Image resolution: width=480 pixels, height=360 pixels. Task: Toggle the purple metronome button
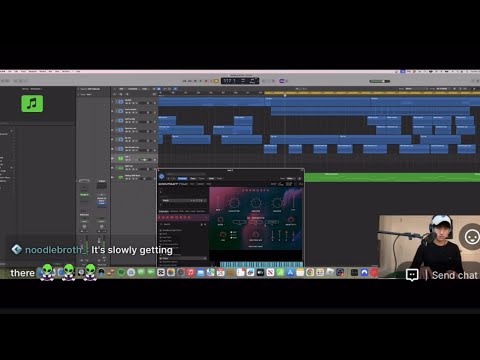point(282,81)
